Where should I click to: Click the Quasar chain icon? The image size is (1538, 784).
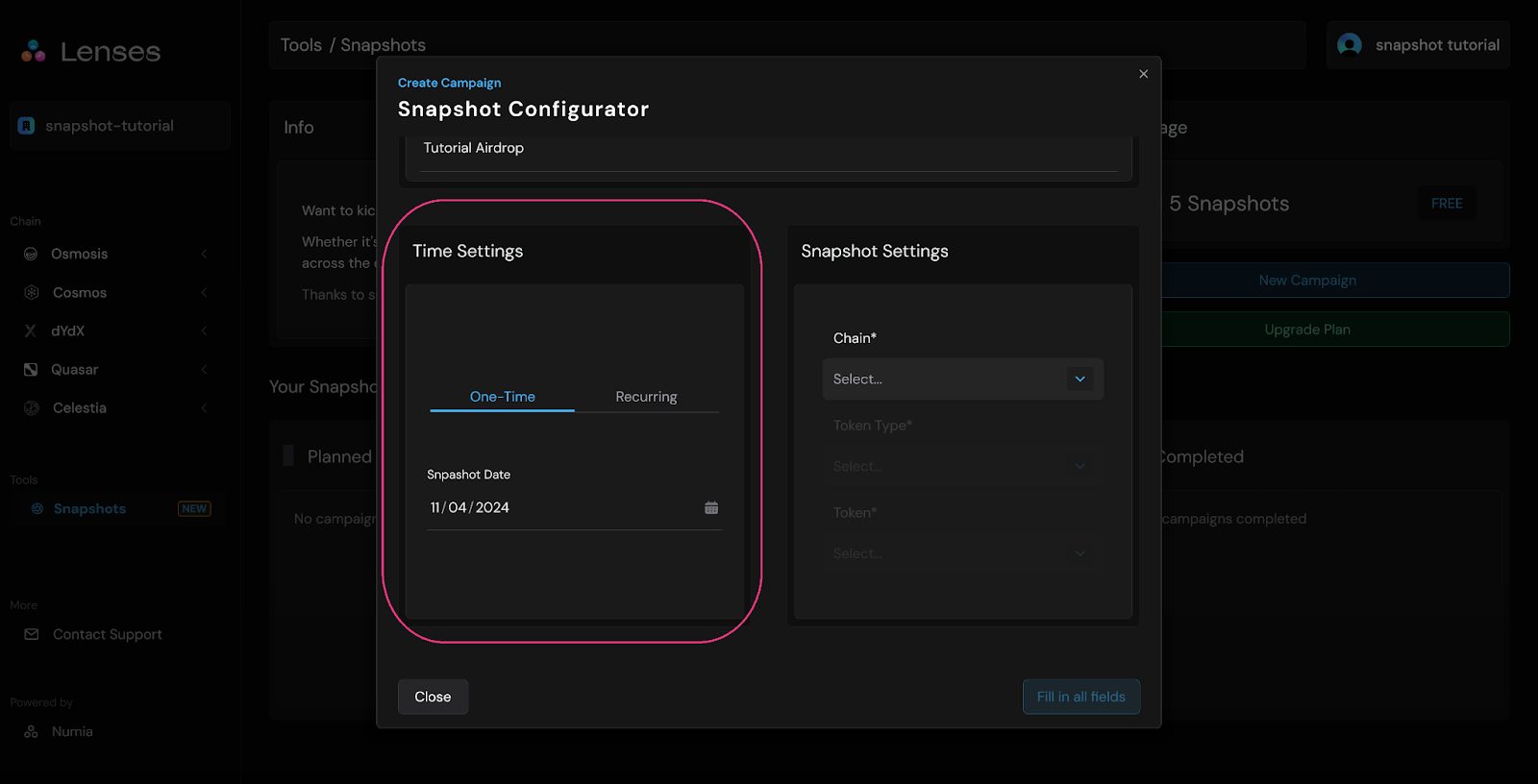tap(31, 369)
